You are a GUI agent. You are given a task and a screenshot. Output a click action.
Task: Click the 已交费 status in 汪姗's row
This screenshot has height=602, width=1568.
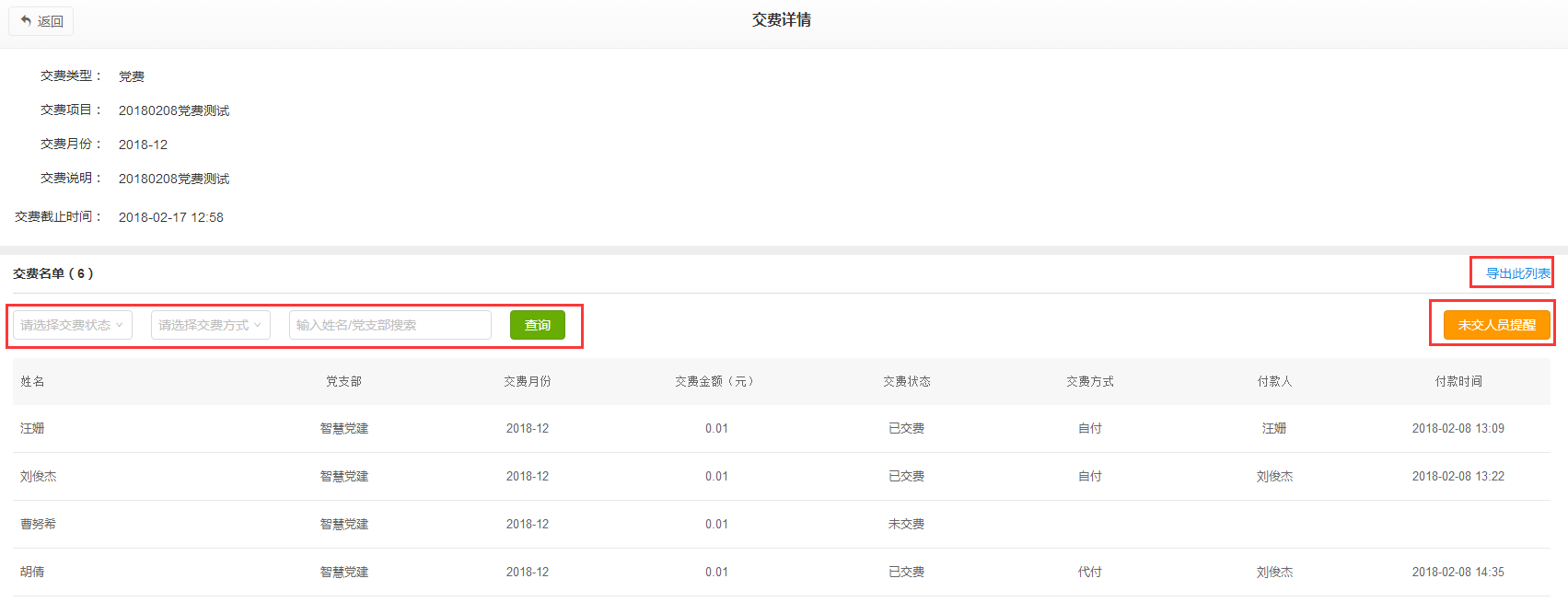(906, 428)
